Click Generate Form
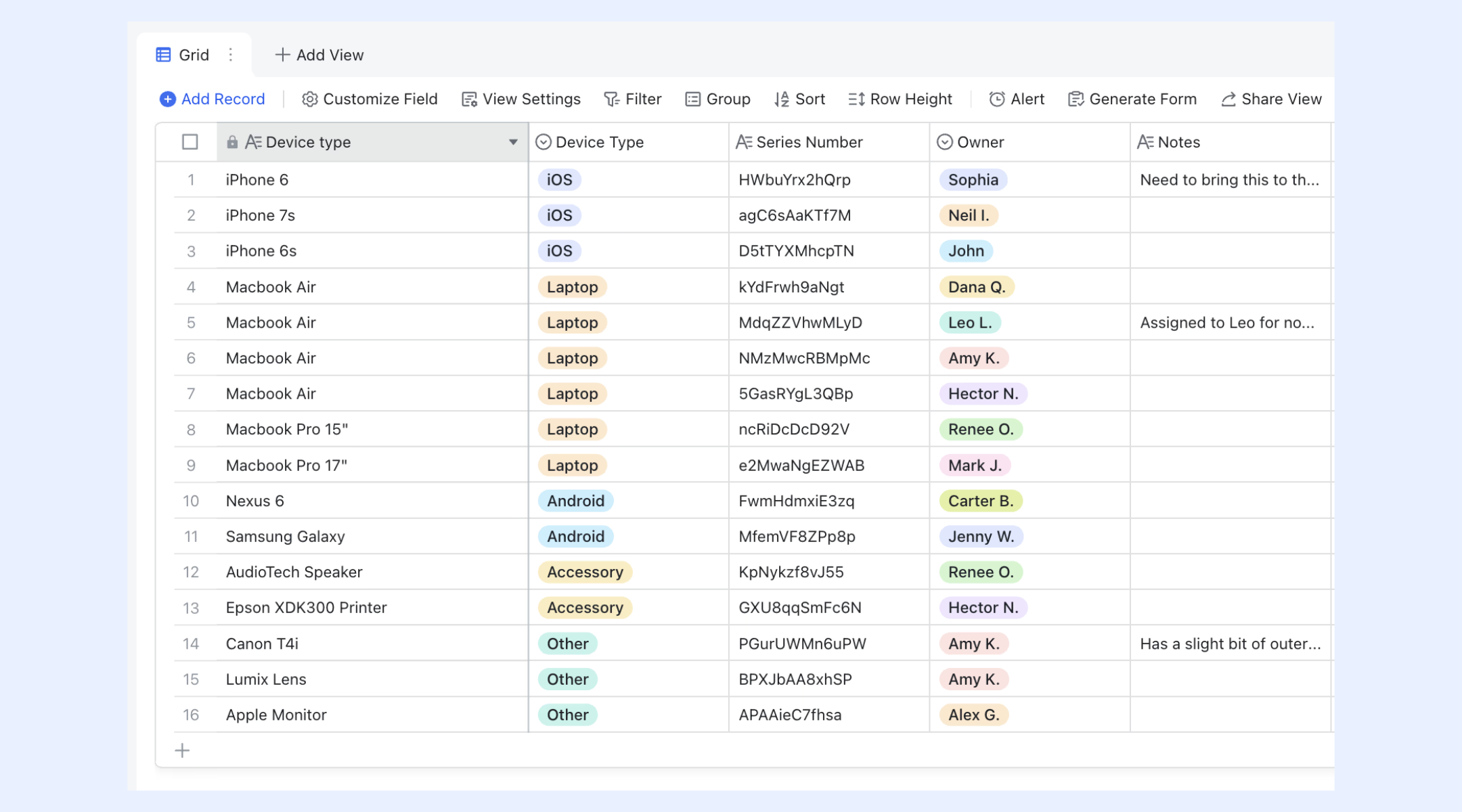Image resolution: width=1462 pixels, height=812 pixels. [x=1132, y=99]
